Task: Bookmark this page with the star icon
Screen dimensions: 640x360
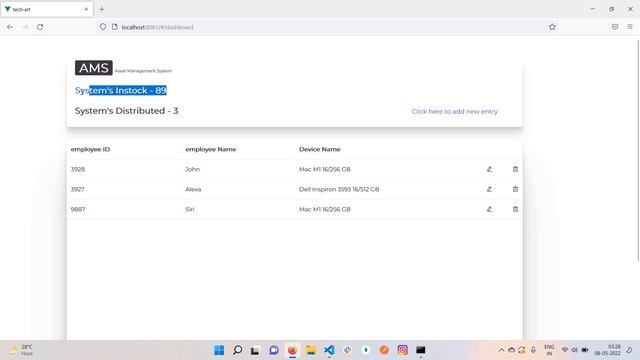Action: (552, 27)
